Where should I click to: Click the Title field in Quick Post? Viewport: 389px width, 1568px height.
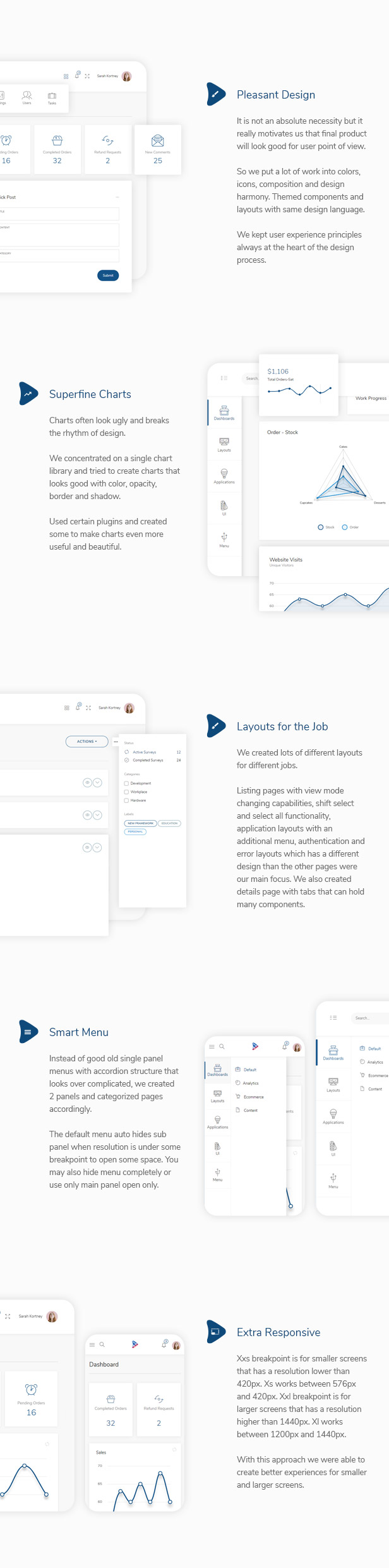(x=59, y=214)
